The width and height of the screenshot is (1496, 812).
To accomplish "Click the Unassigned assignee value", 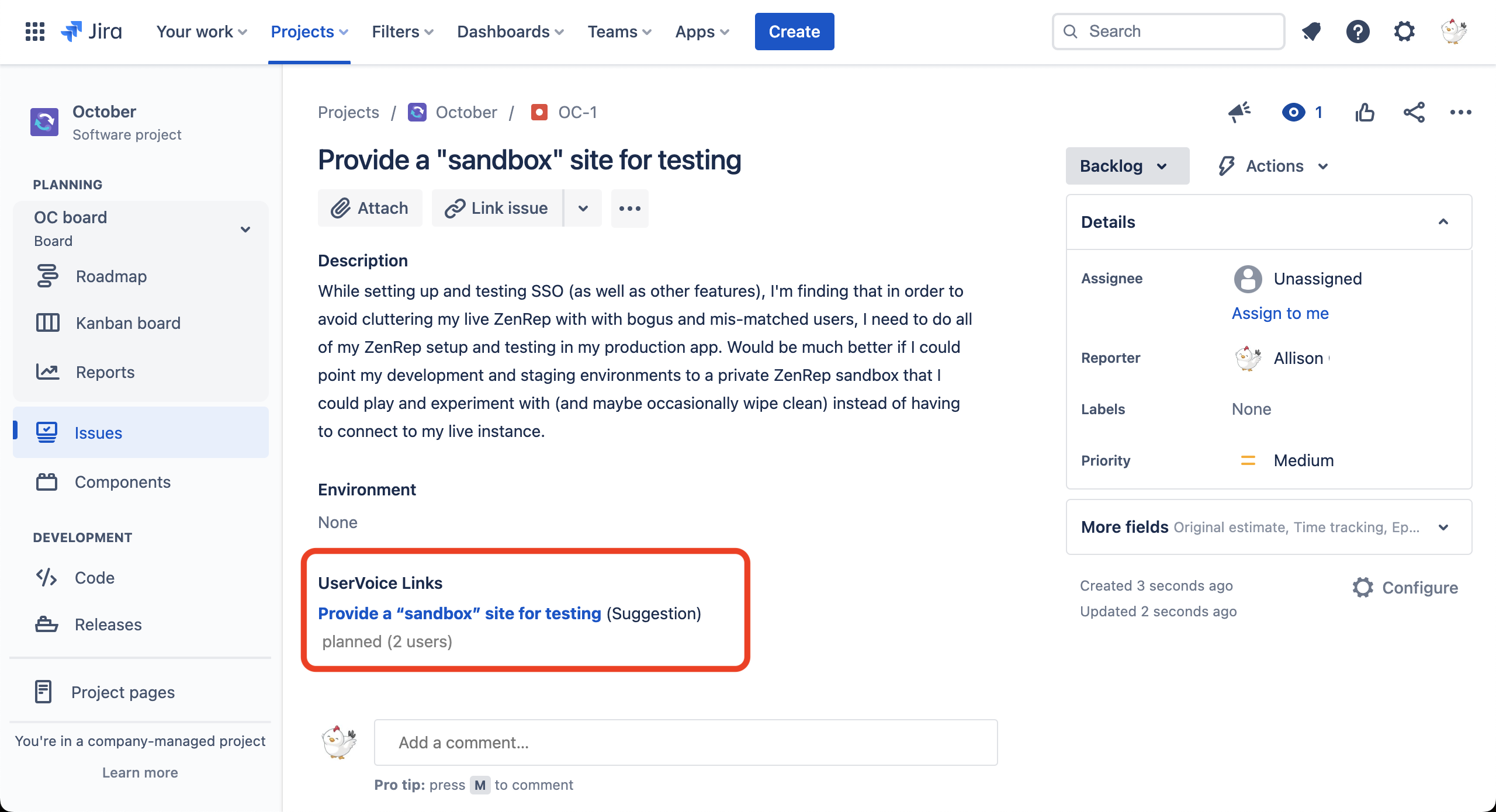I will coord(1317,279).
